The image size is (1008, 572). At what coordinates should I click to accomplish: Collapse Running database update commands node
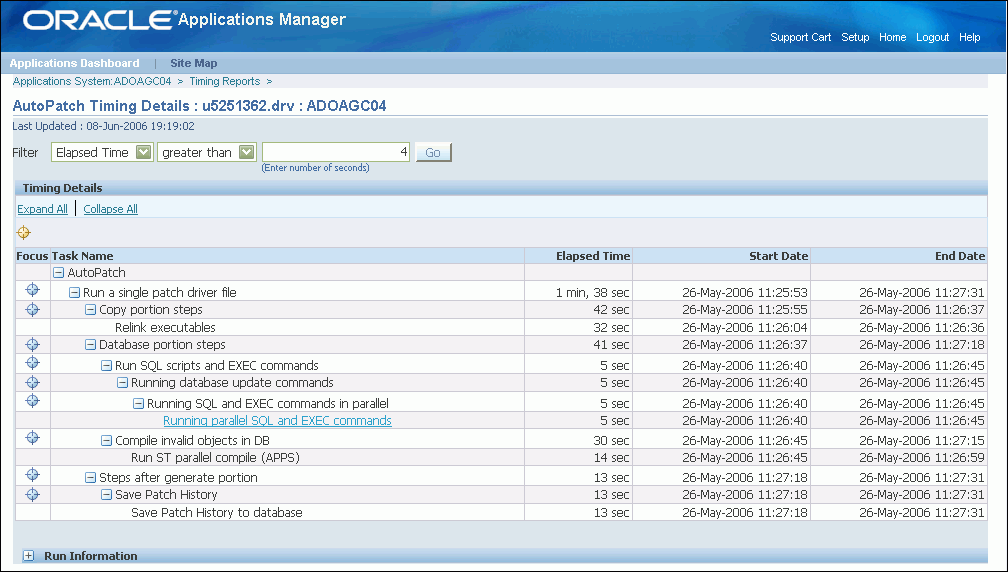point(122,383)
